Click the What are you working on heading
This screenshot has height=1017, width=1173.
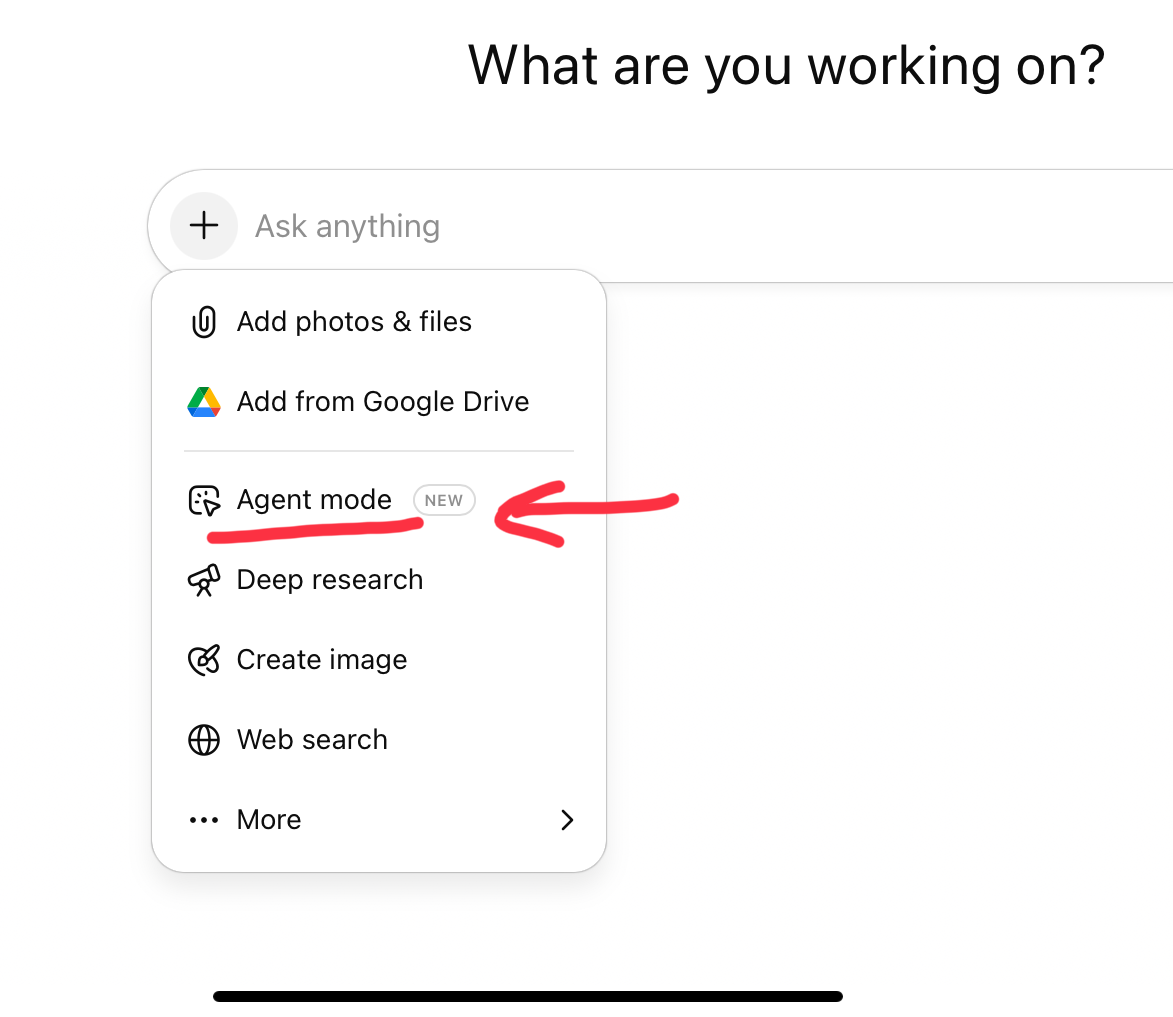click(786, 66)
